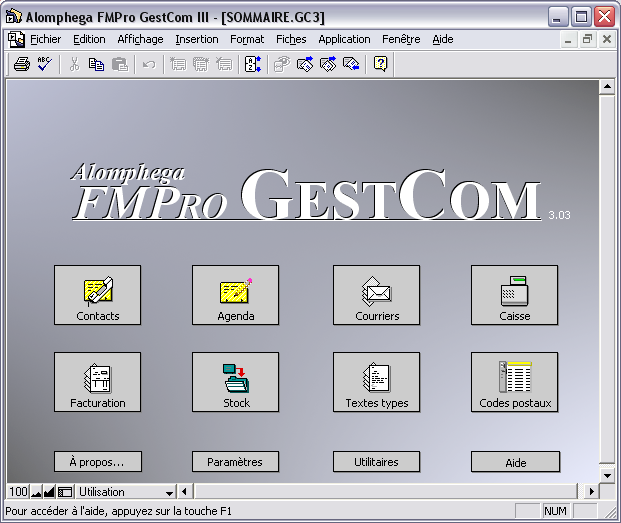The height and width of the screenshot is (523, 621).
Task: Click the zoom out small mountains icon
Action: coord(36,492)
